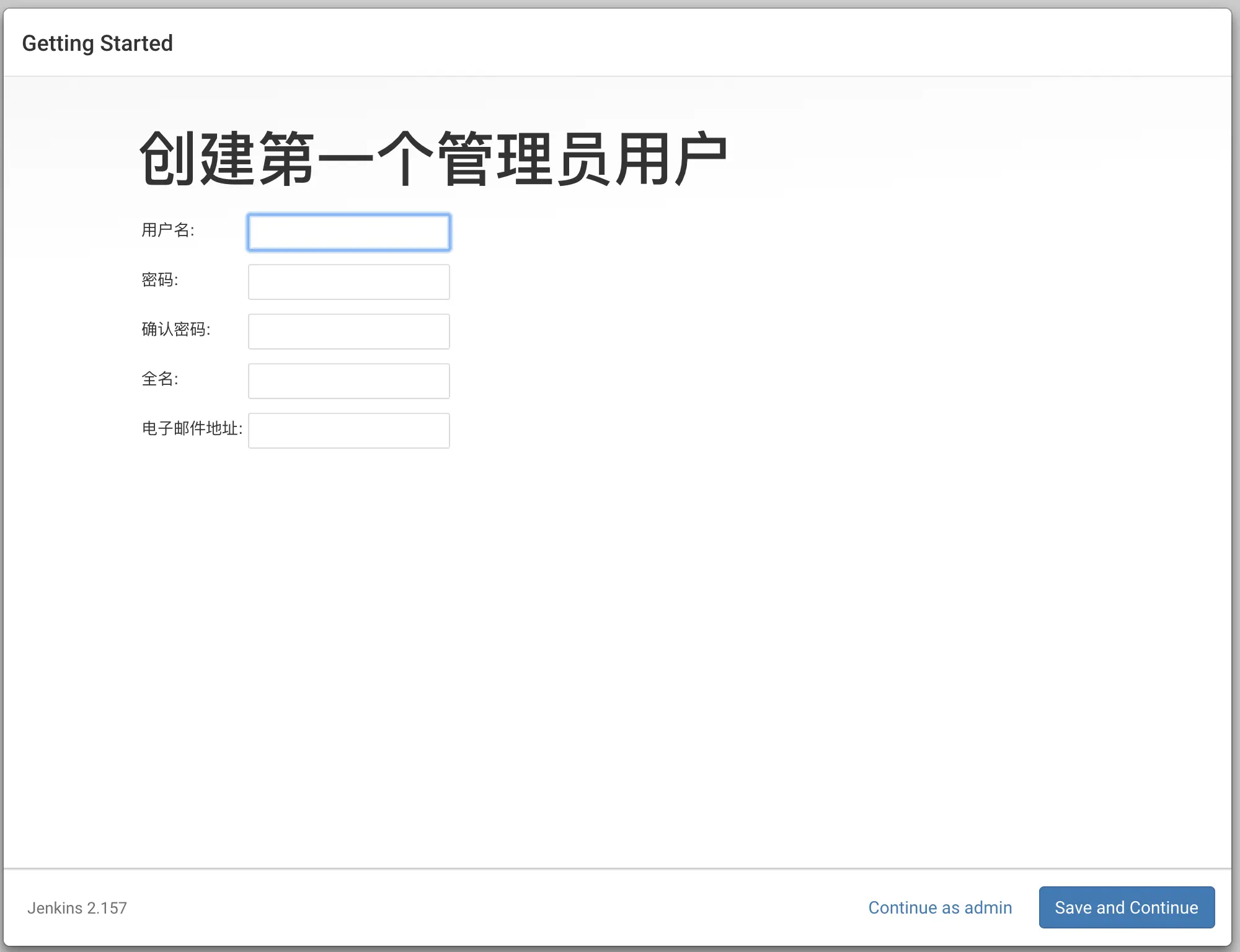Image resolution: width=1240 pixels, height=952 pixels.
Task: Follow the Continue as admin link
Action: click(939, 907)
